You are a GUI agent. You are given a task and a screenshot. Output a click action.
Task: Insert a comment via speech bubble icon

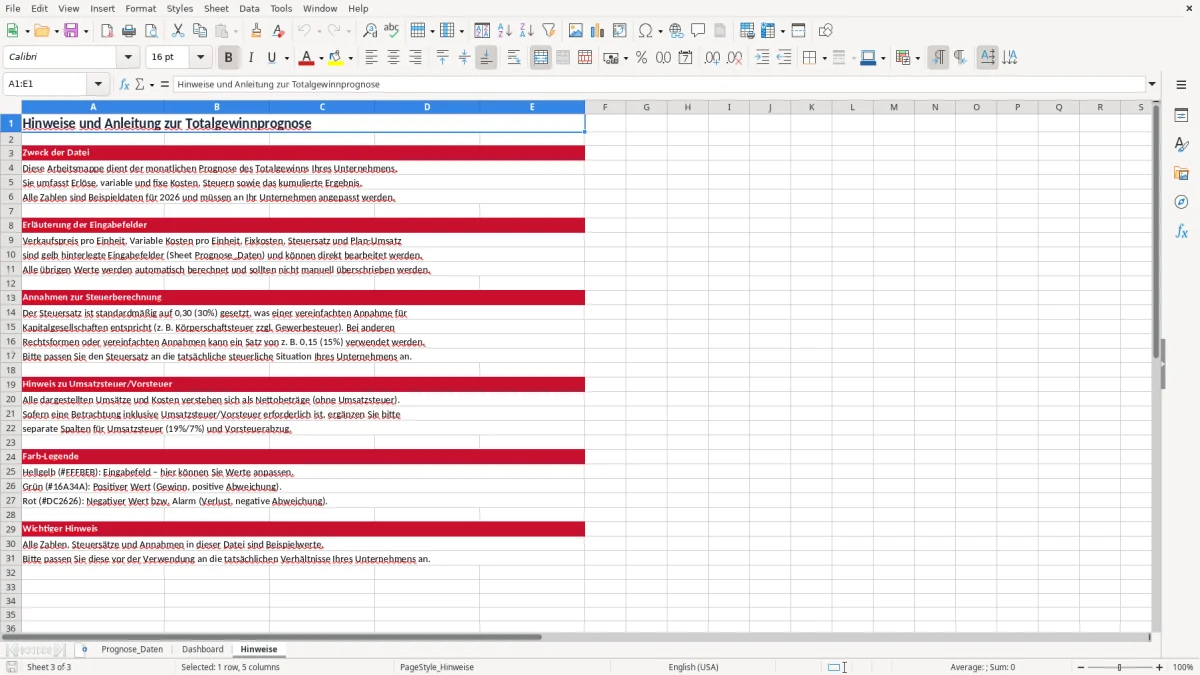point(698,31)
